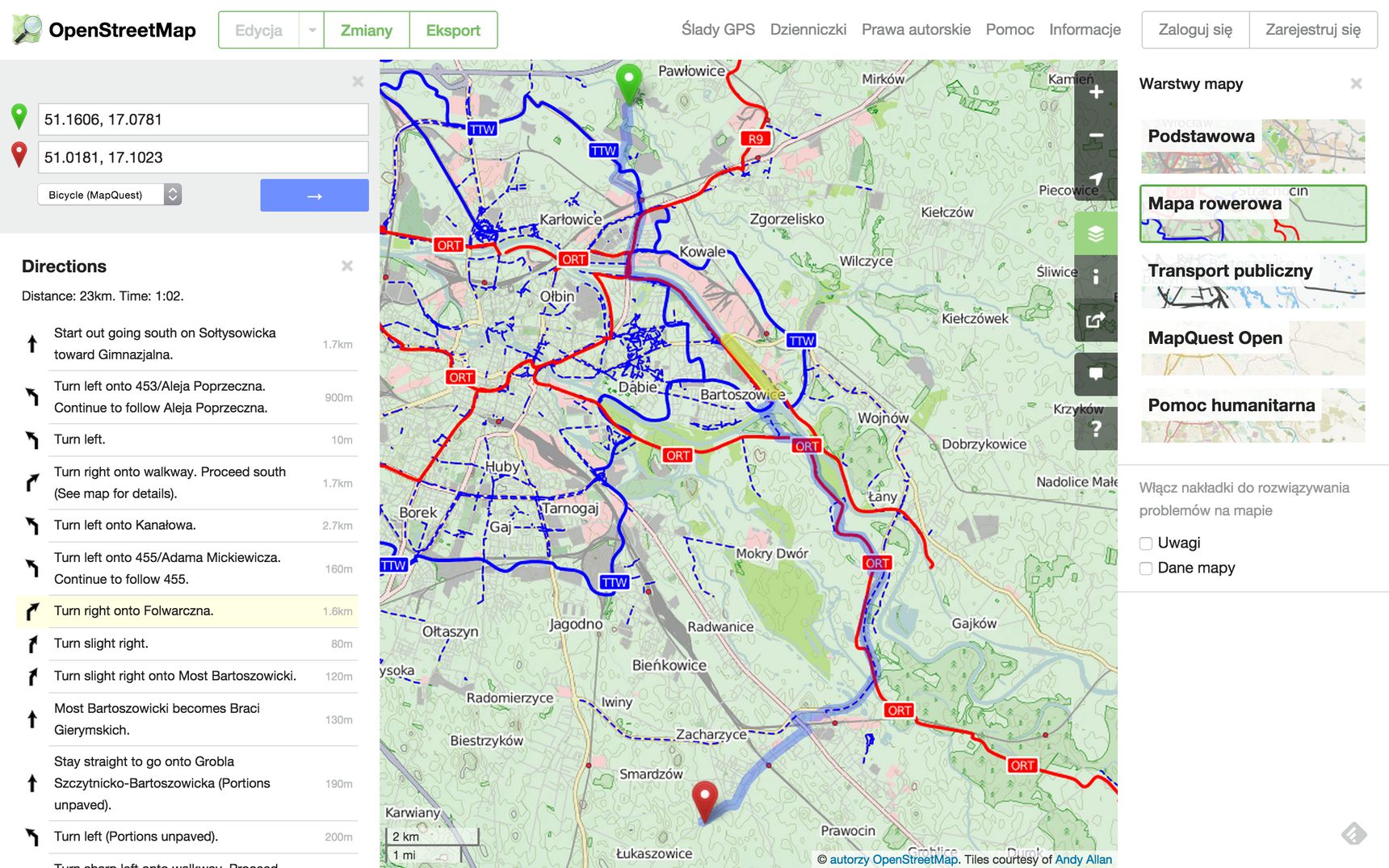Click the red end pin beside second coordinate field
The image size is (1389, 868).
point(19,155)
